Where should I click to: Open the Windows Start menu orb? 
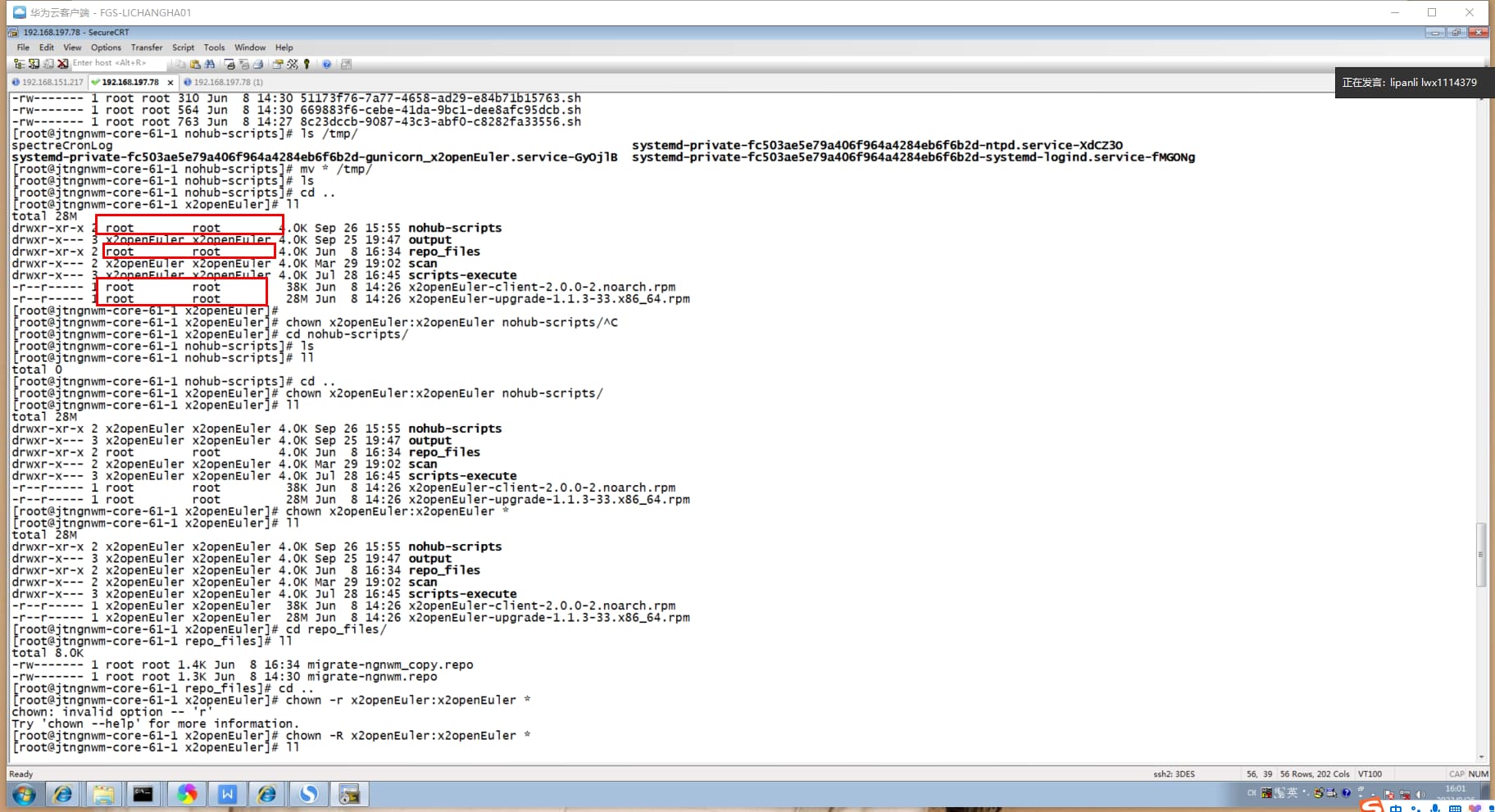coord(24,794)
